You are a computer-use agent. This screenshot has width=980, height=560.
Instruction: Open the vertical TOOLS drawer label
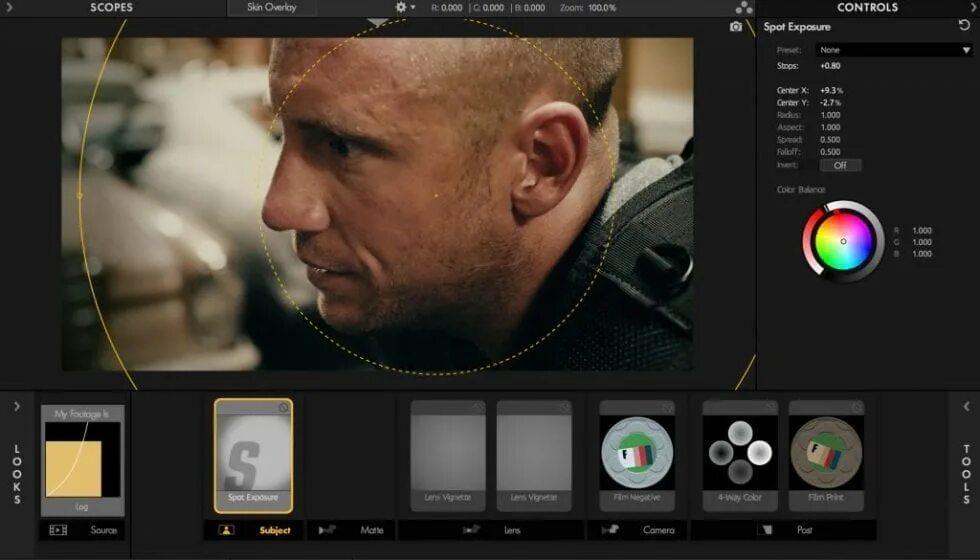click(966, 474)
